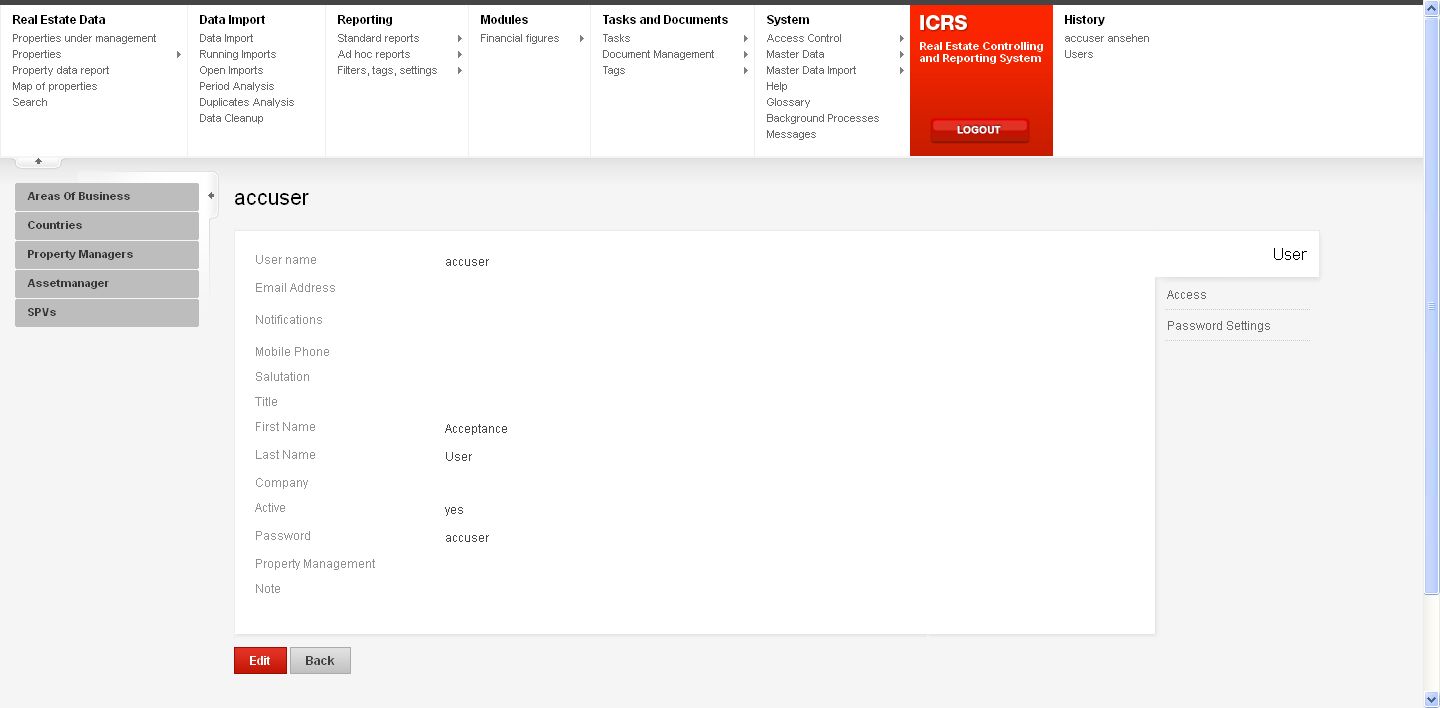Expand the Tasks submenu arrow

746,38
